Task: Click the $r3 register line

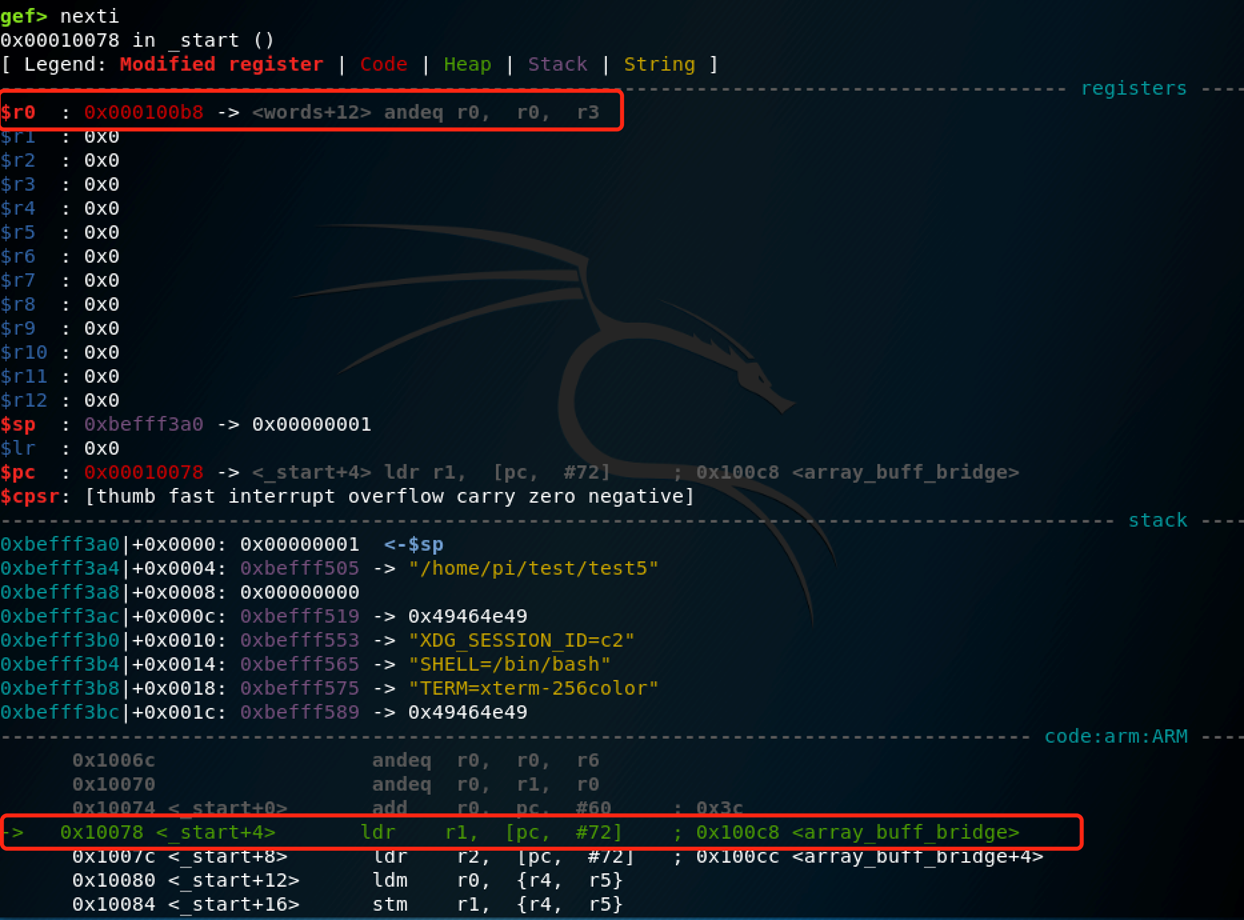Action: [x=60, y=184]
